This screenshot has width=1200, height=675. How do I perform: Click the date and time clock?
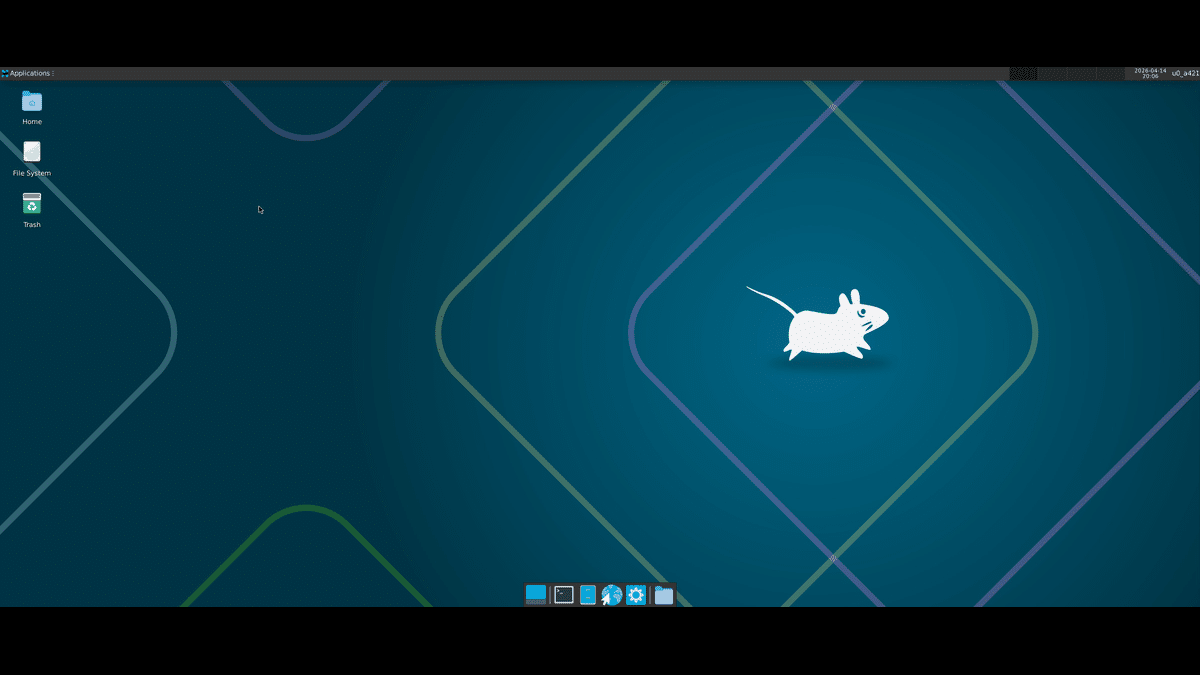click(1150, 73)
